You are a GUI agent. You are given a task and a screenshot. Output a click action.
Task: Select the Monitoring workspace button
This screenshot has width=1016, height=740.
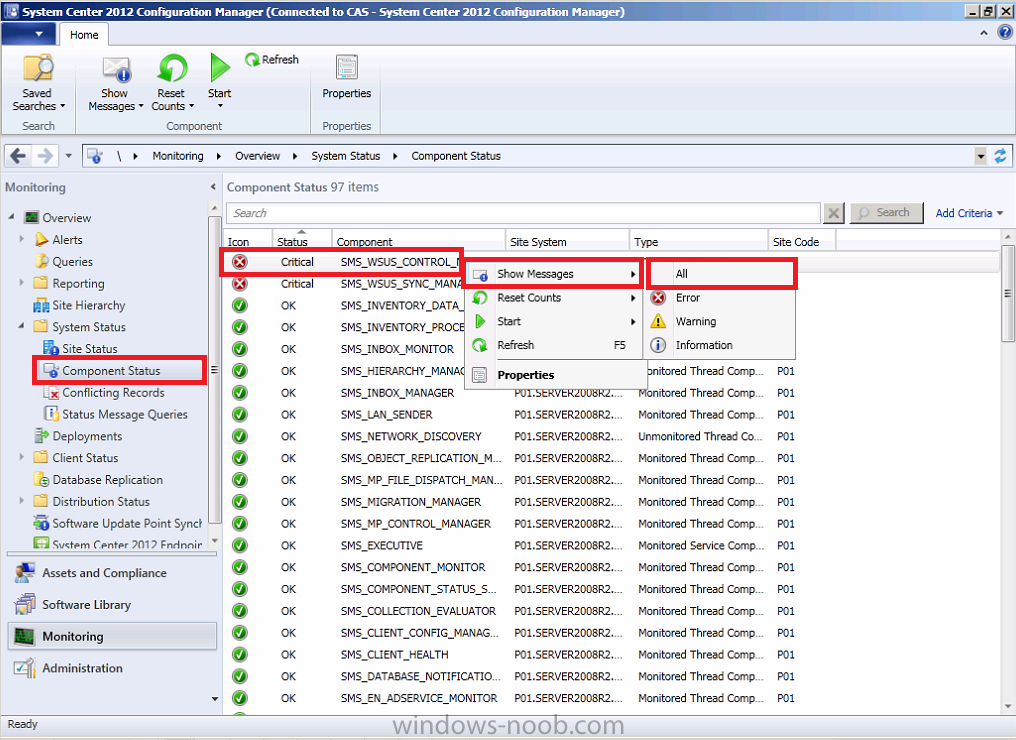click(111, 636)
